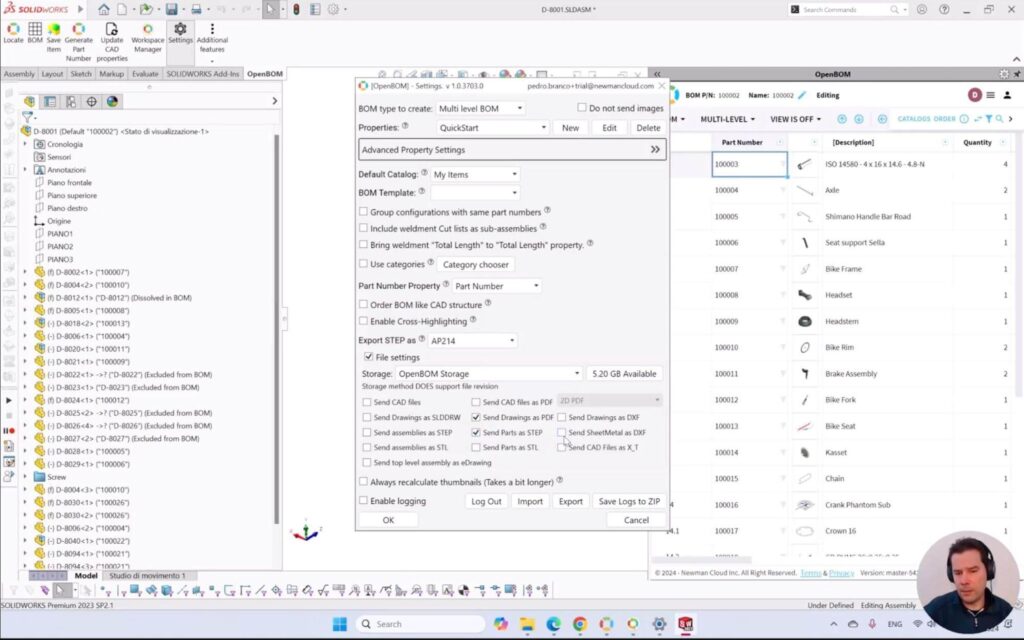Screen dimensions: 1024x640
Task: Open the ConfigurationManager tab icon
Action: pos(71,101)
